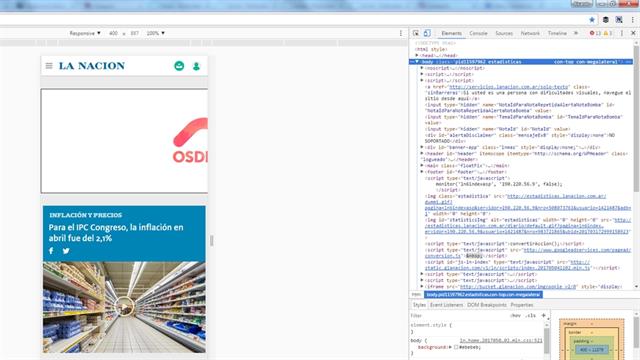Click the html style element row
The image size is (640, 360).
[431, 49]
